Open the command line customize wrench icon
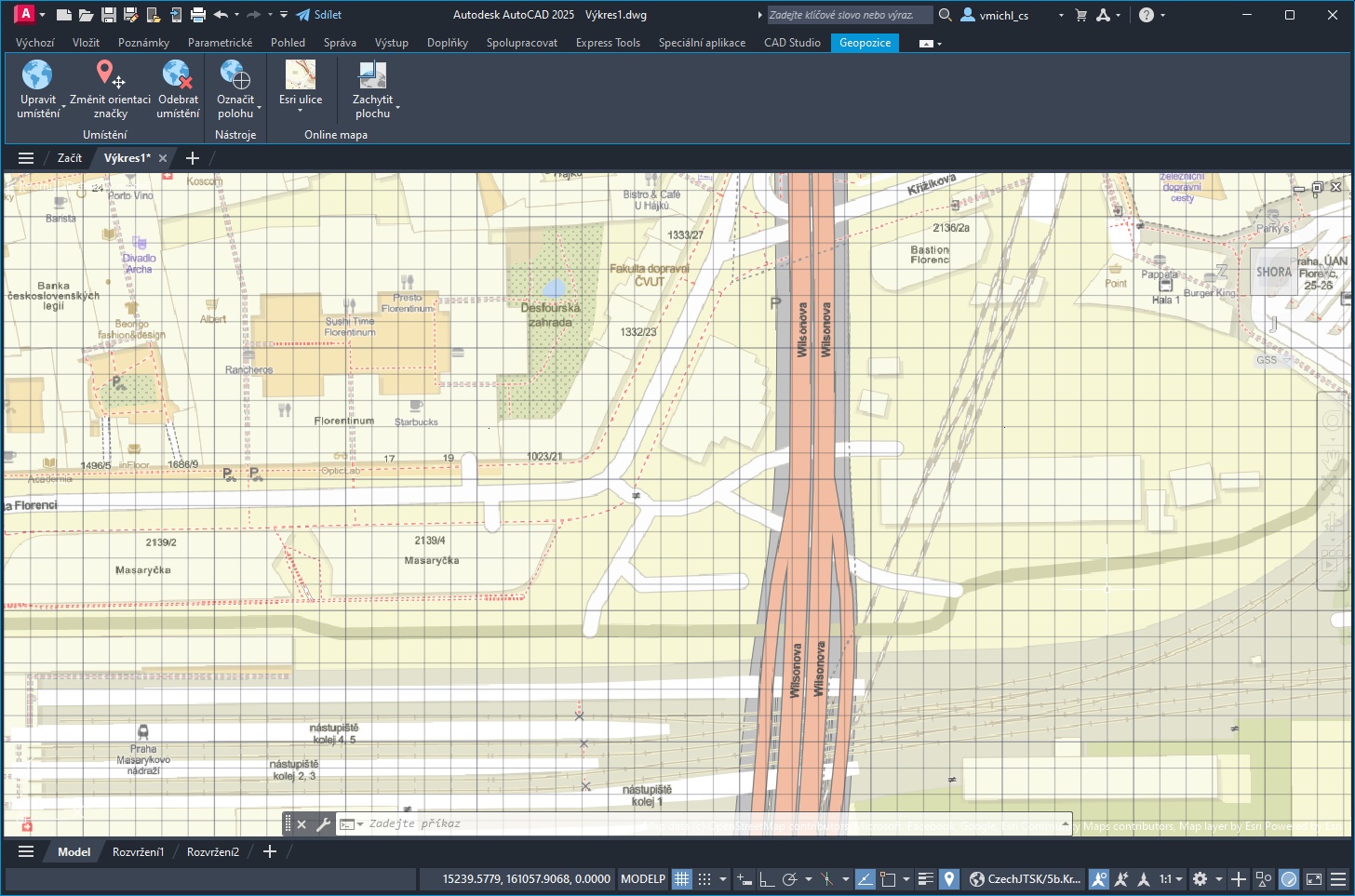 (323, 823)
